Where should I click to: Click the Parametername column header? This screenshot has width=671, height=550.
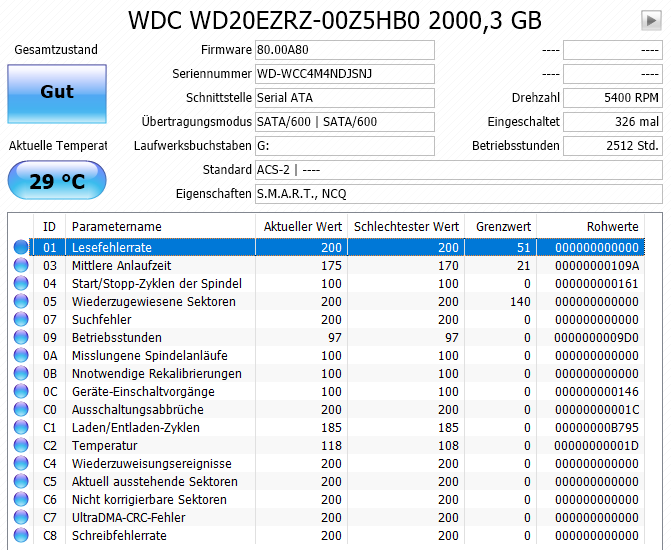[x=160, y=226]
